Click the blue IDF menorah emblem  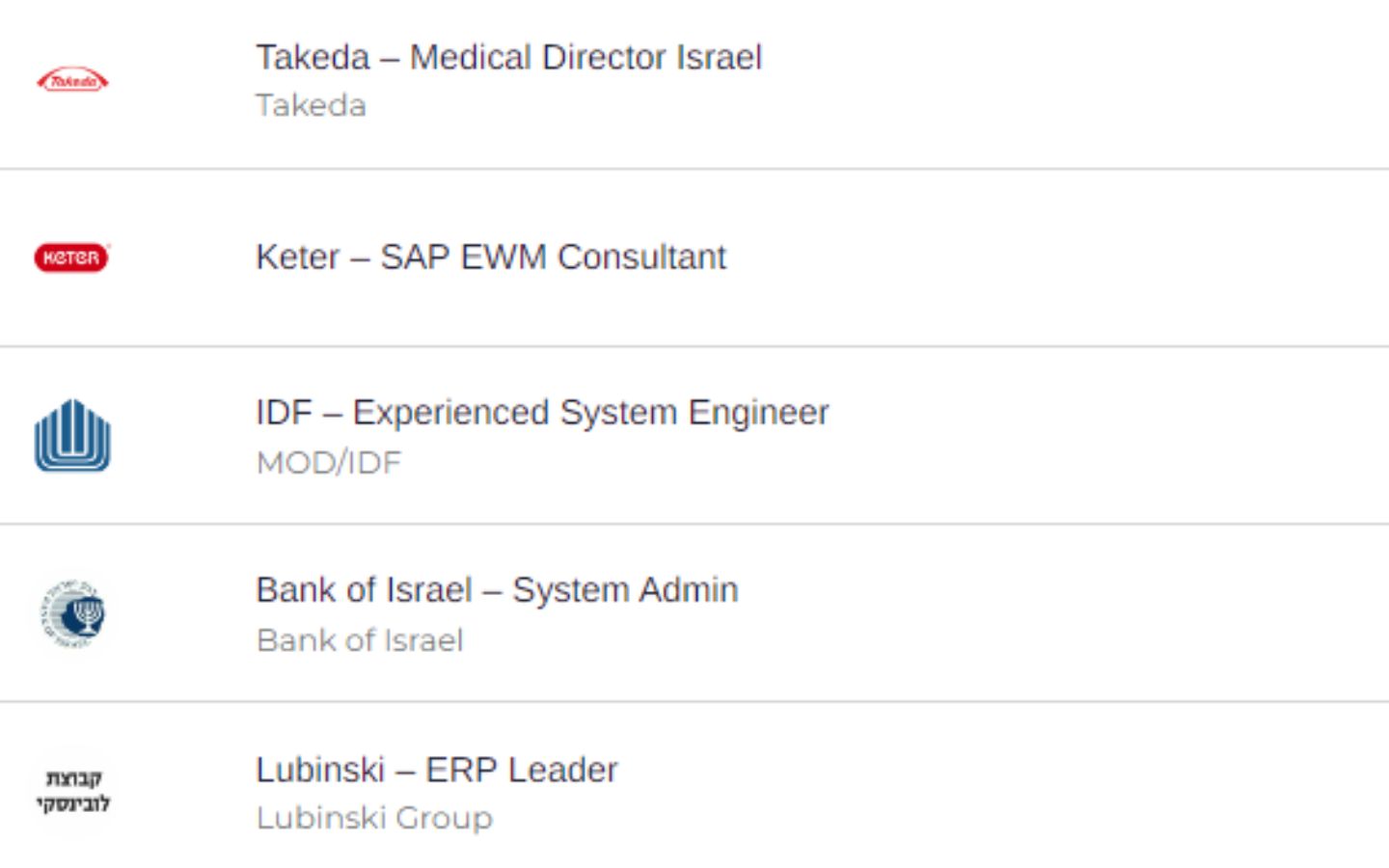pyautogui.click(x=72, y=436)
